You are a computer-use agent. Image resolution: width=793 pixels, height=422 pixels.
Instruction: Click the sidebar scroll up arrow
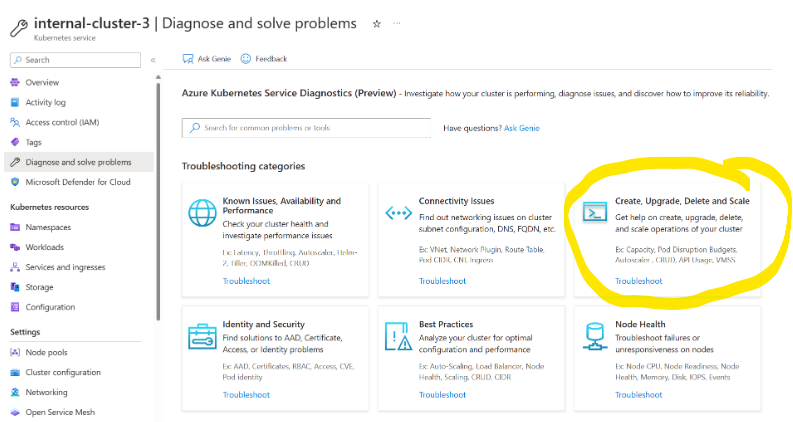[158, 77]
